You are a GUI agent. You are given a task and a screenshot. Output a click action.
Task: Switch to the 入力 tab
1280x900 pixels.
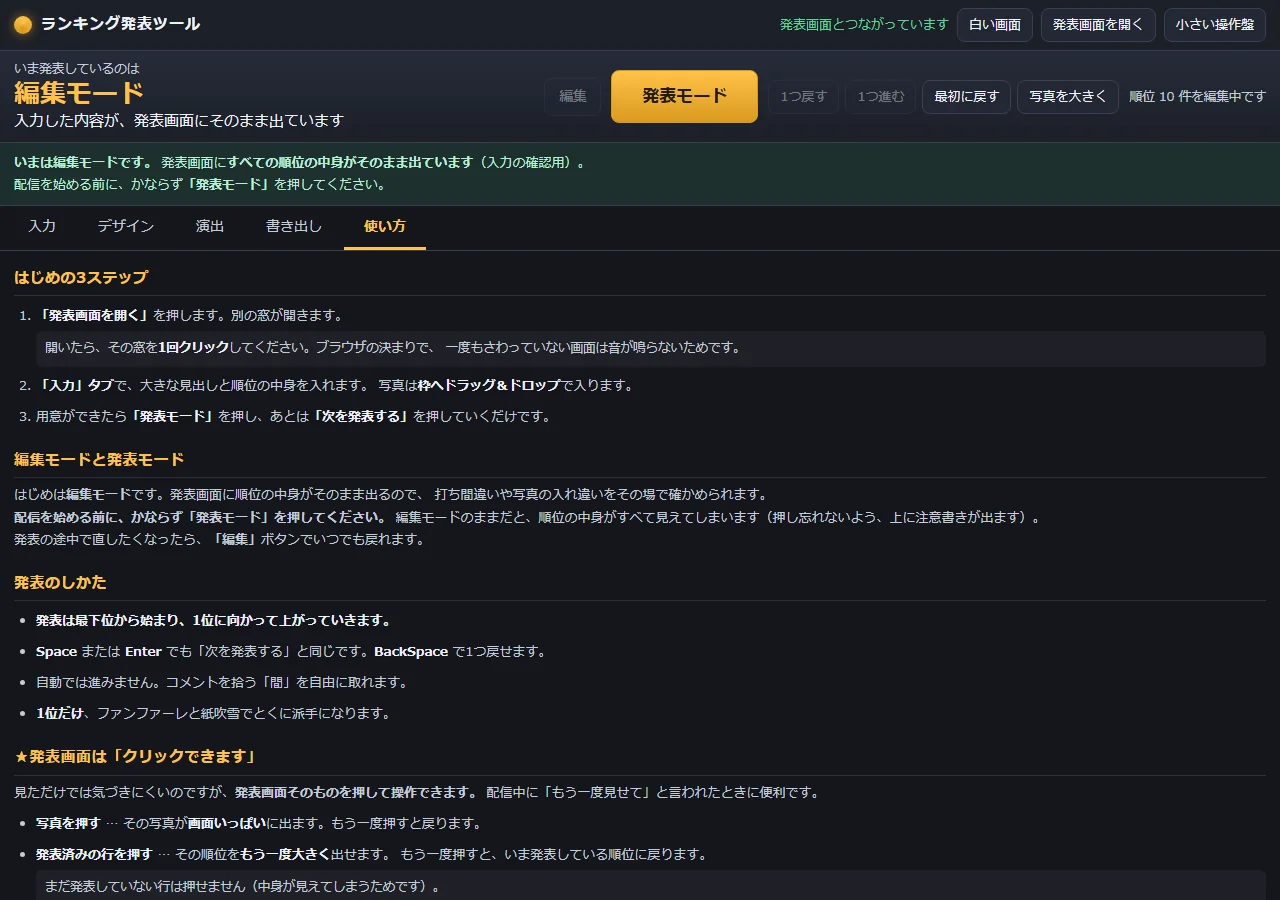[42, 227]
